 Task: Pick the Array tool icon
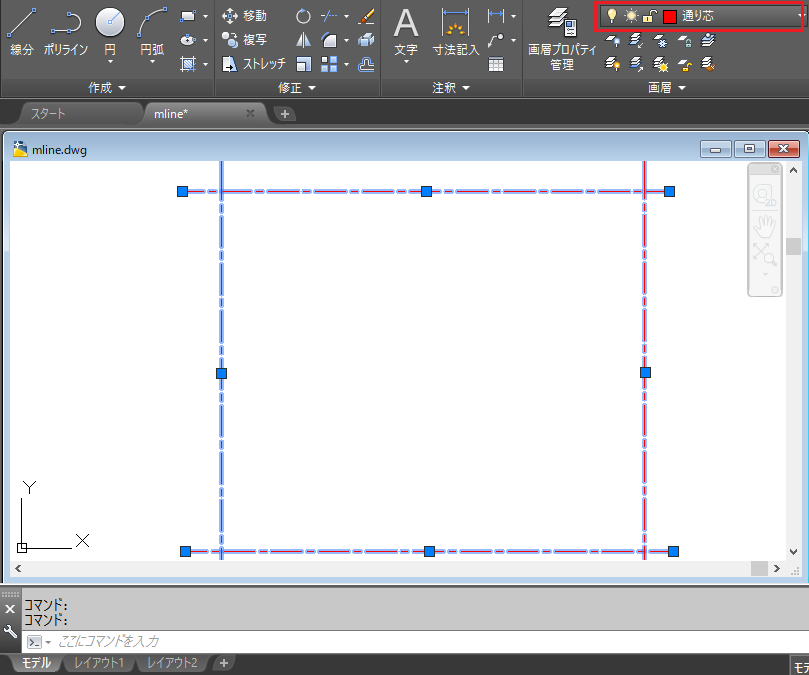(x=329, y=64)
